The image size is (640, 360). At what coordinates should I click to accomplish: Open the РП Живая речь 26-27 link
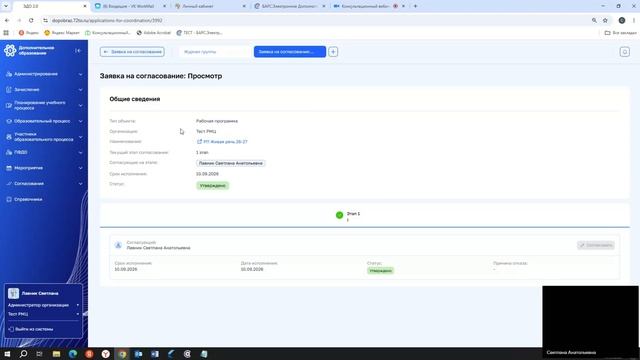tap(225, 142)
